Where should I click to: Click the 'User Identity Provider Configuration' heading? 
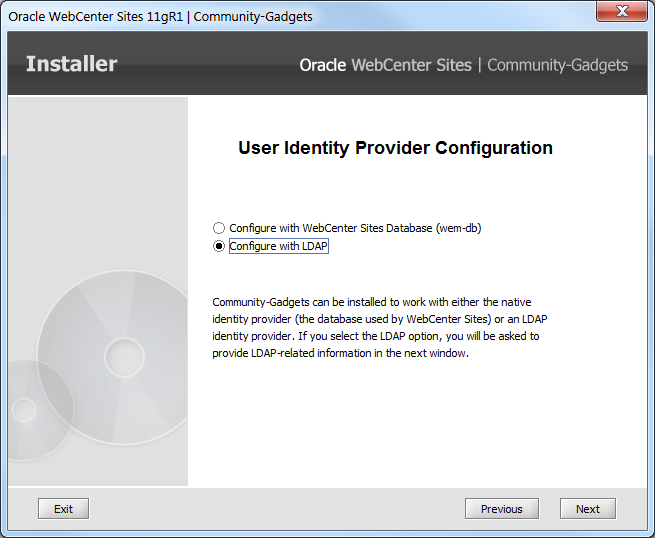(395, 148)
